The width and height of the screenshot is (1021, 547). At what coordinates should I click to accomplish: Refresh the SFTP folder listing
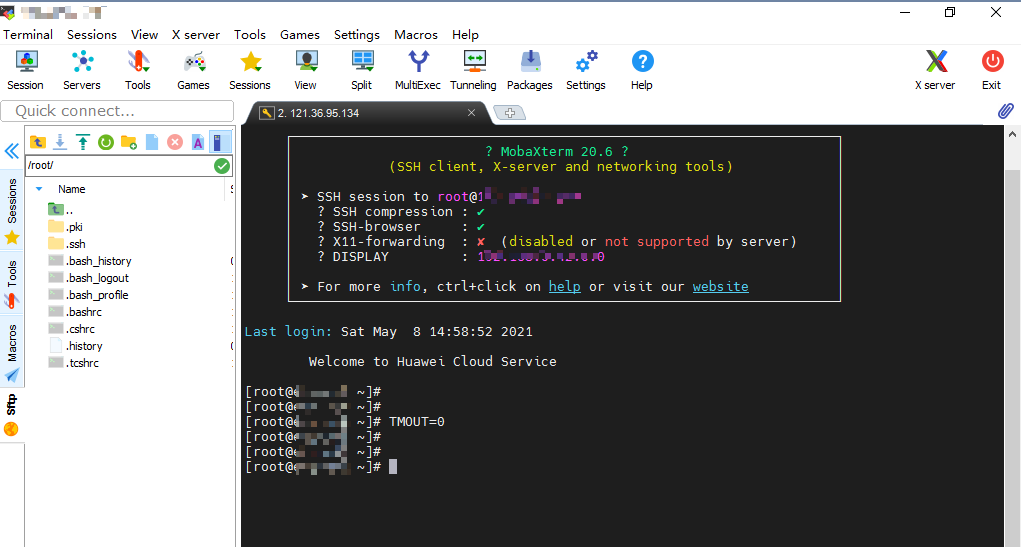(106, 142)
